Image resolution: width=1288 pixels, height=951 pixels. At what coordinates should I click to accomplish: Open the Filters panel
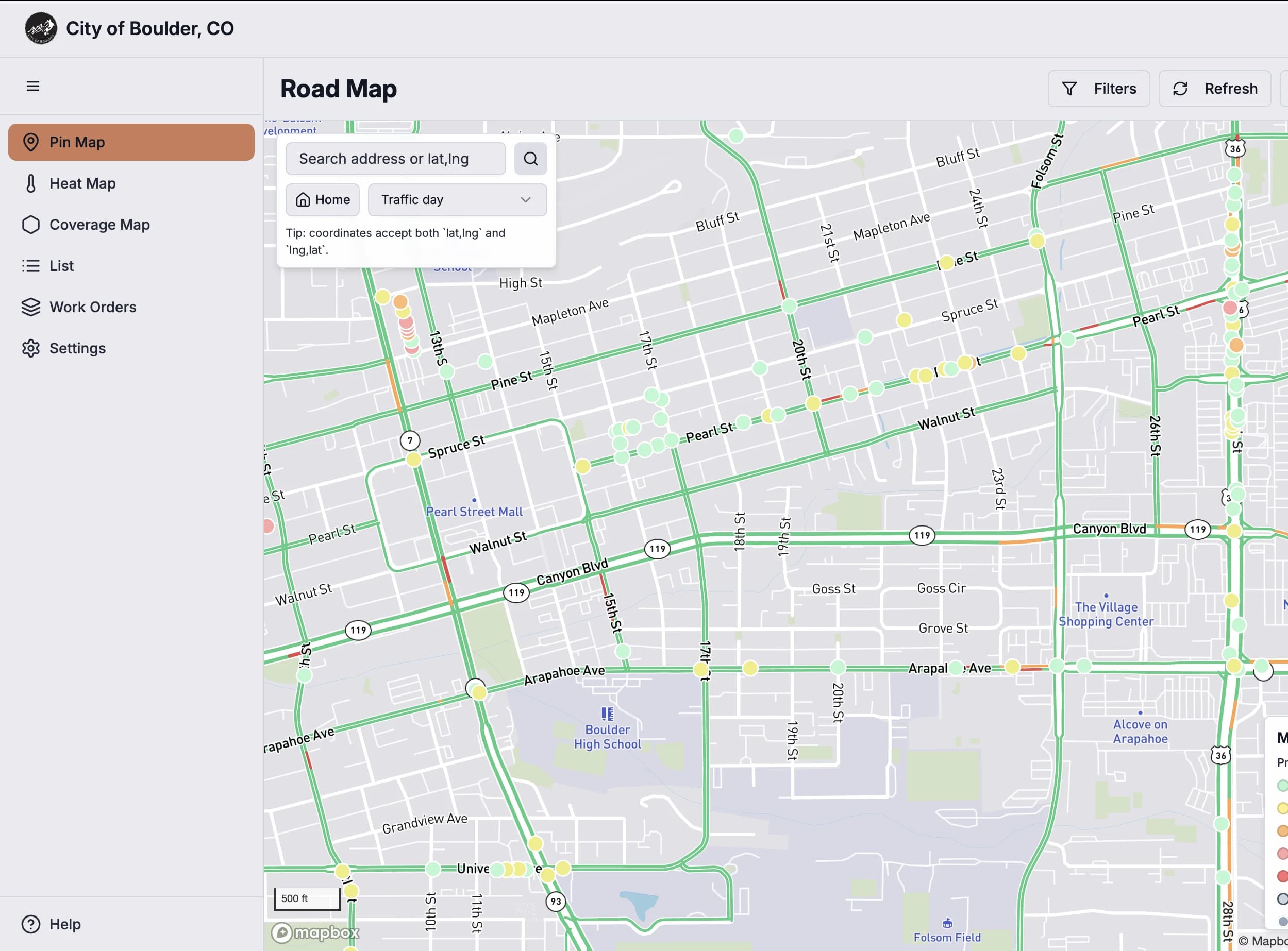tap(1098, 89)
